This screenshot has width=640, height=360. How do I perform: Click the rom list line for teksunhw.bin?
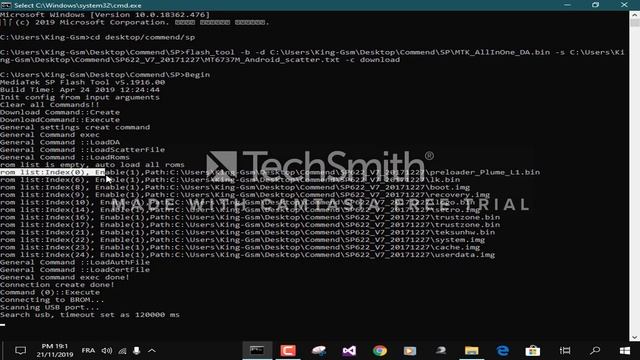247,232
